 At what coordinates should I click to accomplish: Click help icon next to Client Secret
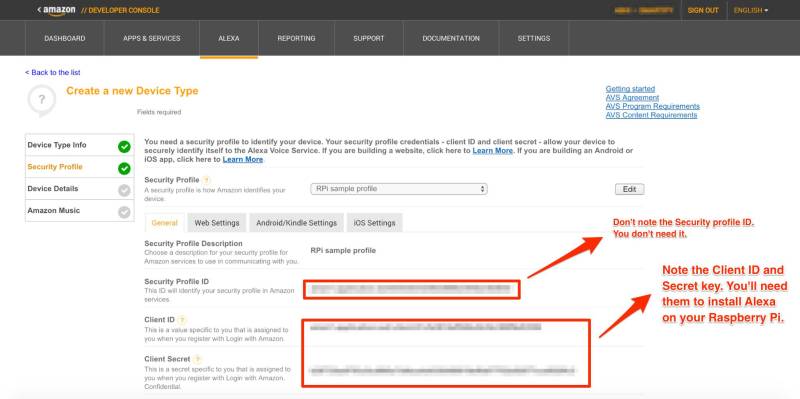197,359
